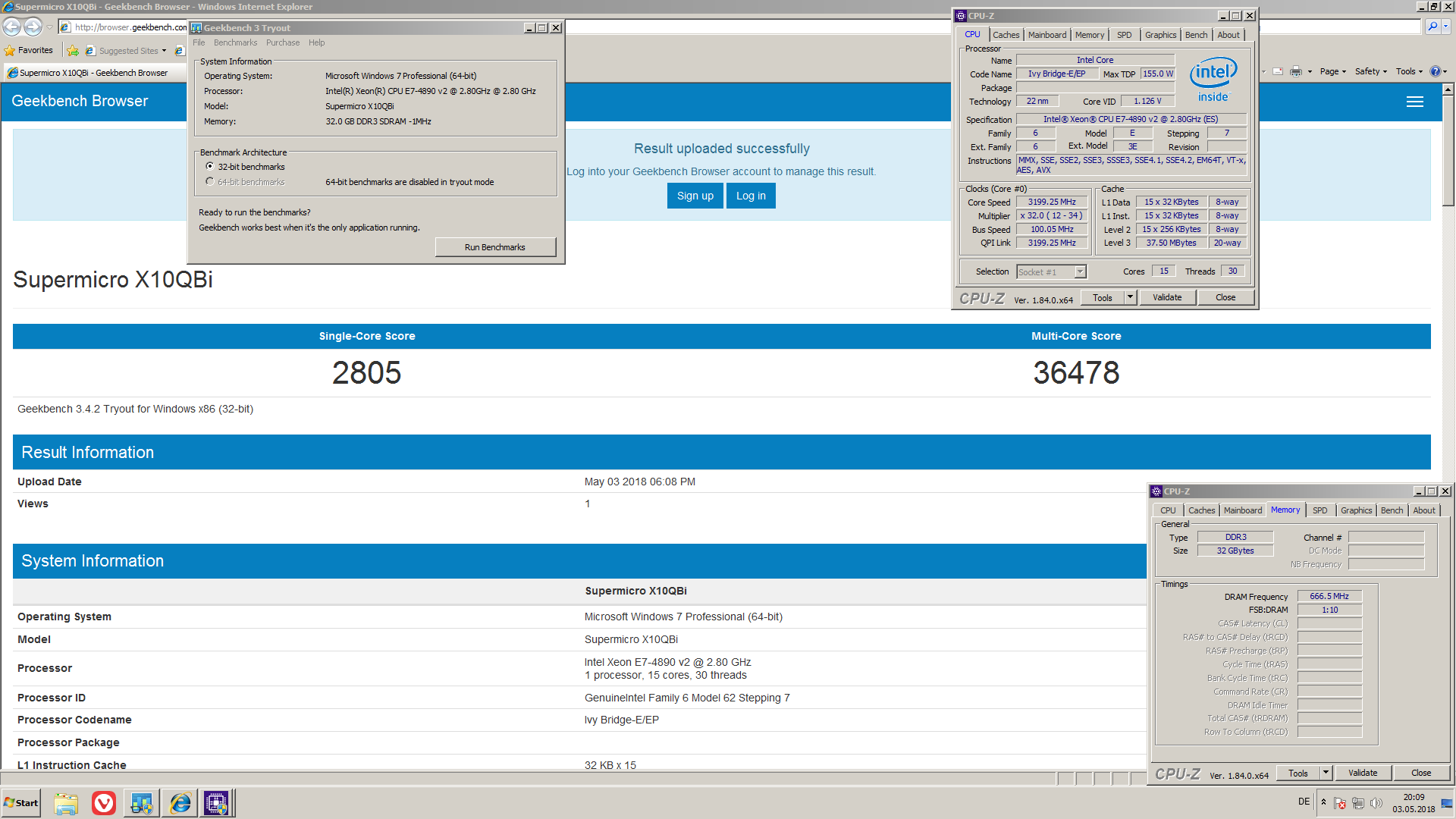1456x819 pixels.
Task: Click the Log in button
Action: click(x=751, y=196)
